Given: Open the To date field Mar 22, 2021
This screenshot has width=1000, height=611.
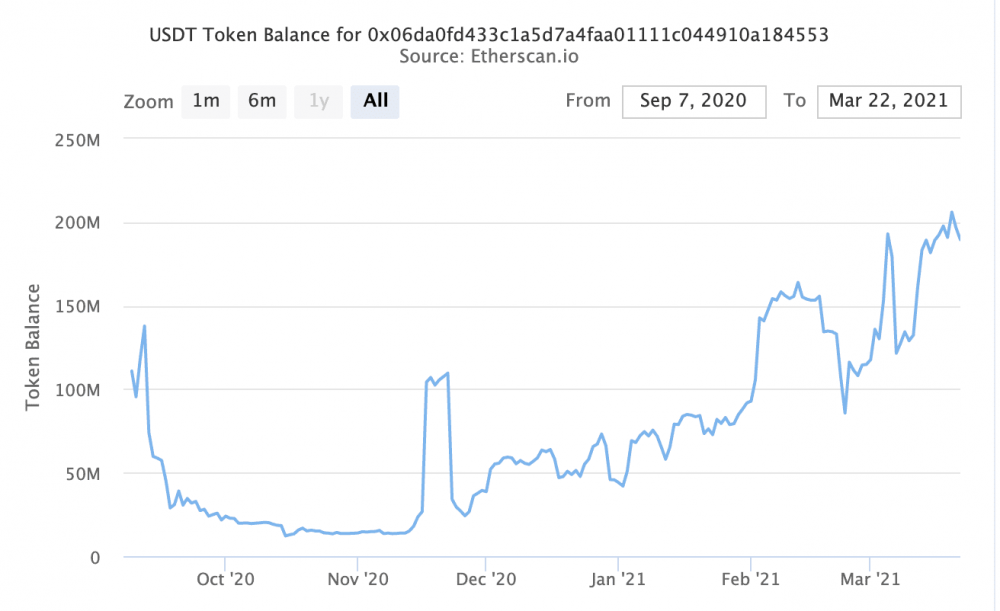Looking at the screenshot, I should 889,101.
